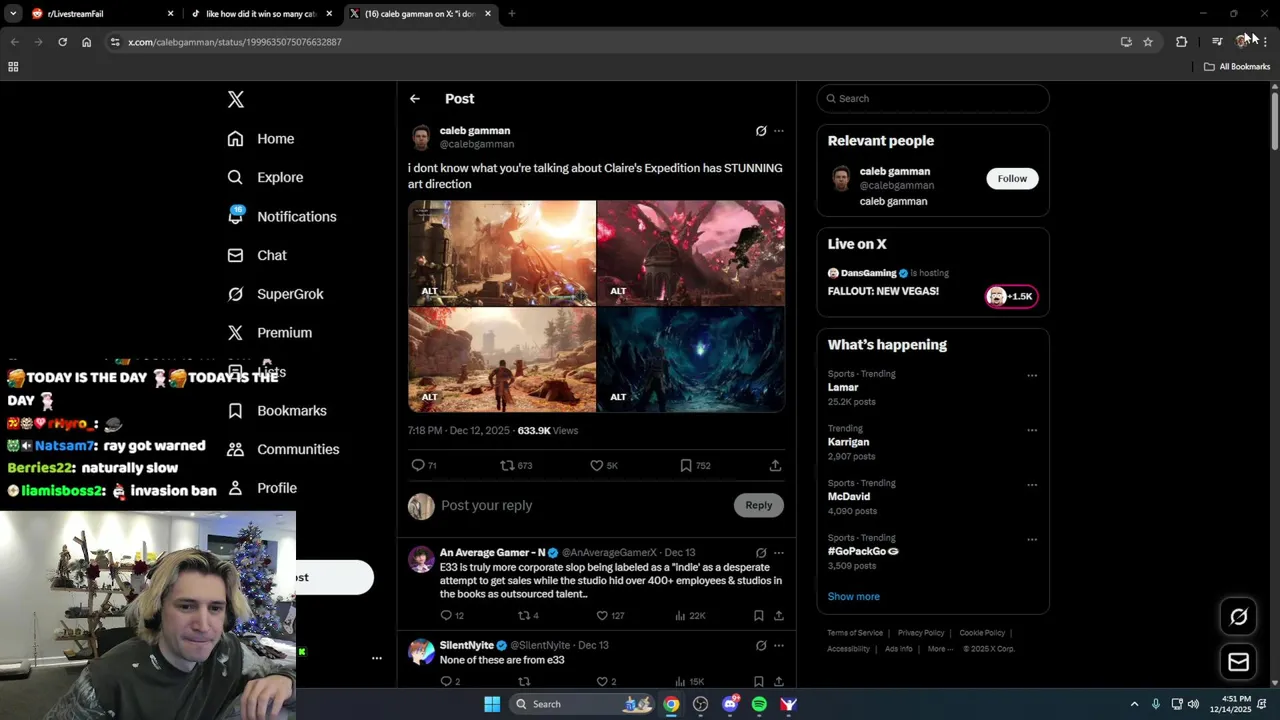The height and width of the screenshot is (720, 1280).
Task: Open the more options menu on caleb gamman's post
Action: coord(779,131)
